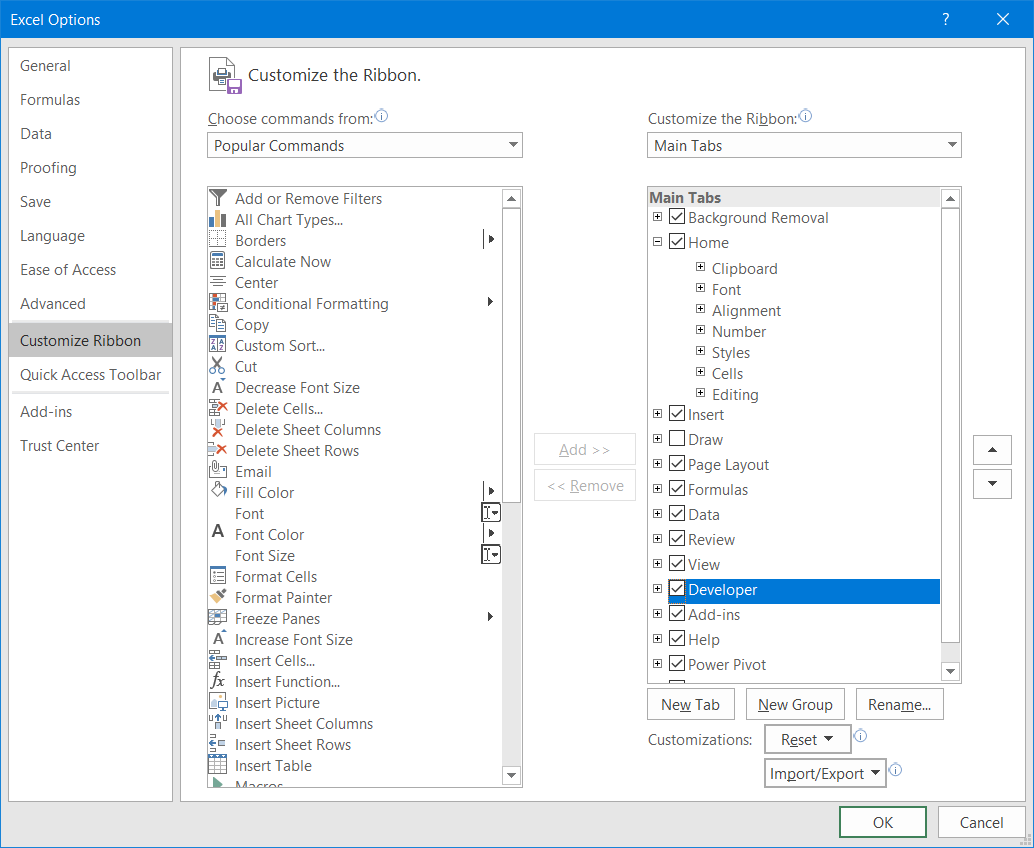This screenshot has width=1034, height=848.
Task: Click the Insert Function fx icon
Action: point(218,681)
